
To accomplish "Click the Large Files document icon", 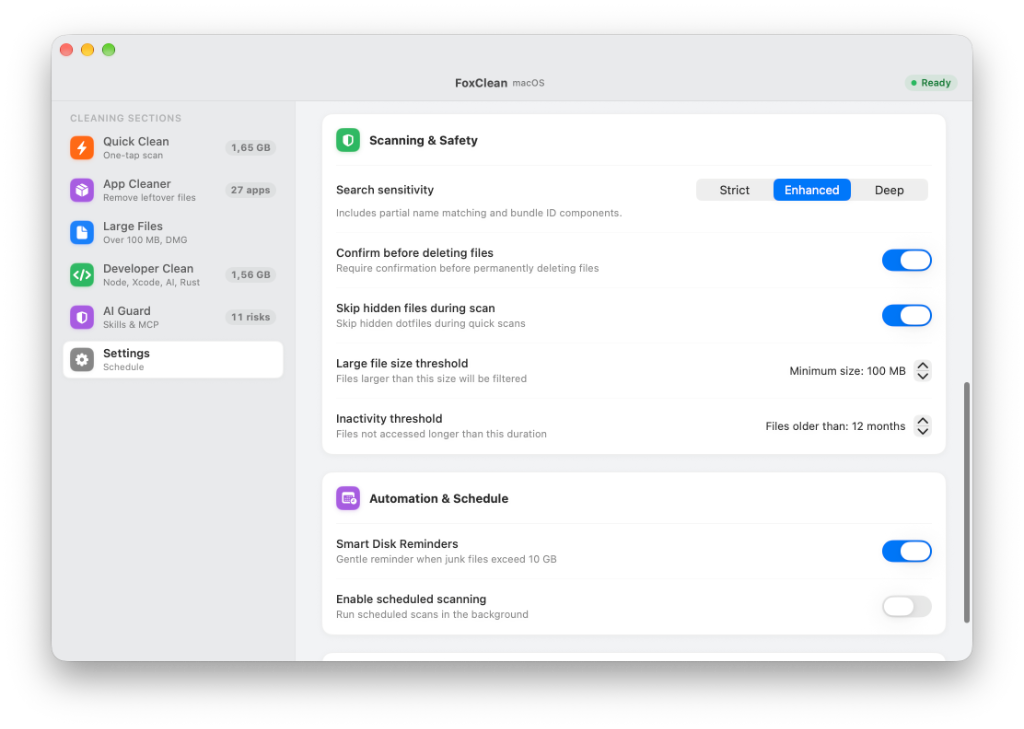I will pyautogui.click(x=82, y=233).
